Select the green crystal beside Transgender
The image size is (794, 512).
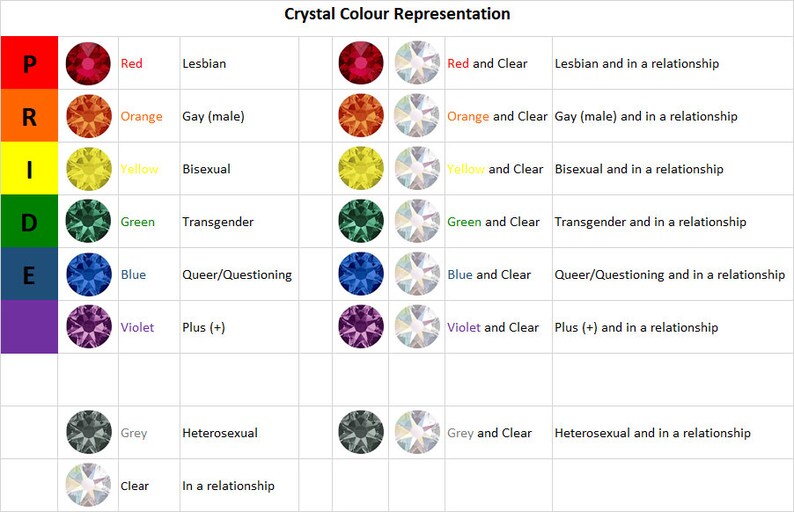(x=88, y=221)
